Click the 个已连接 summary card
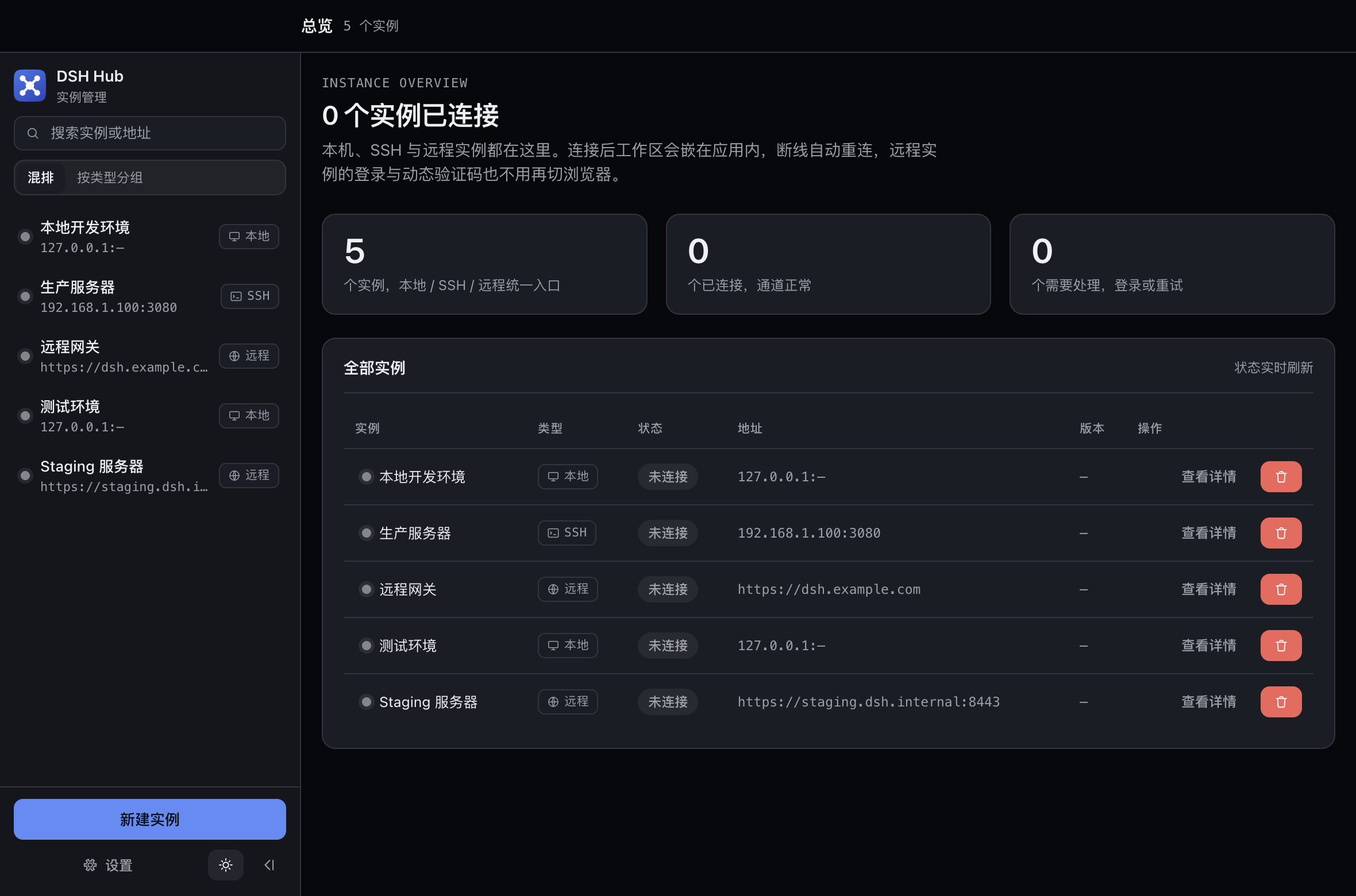1356x896 pixels. (828, 264)
